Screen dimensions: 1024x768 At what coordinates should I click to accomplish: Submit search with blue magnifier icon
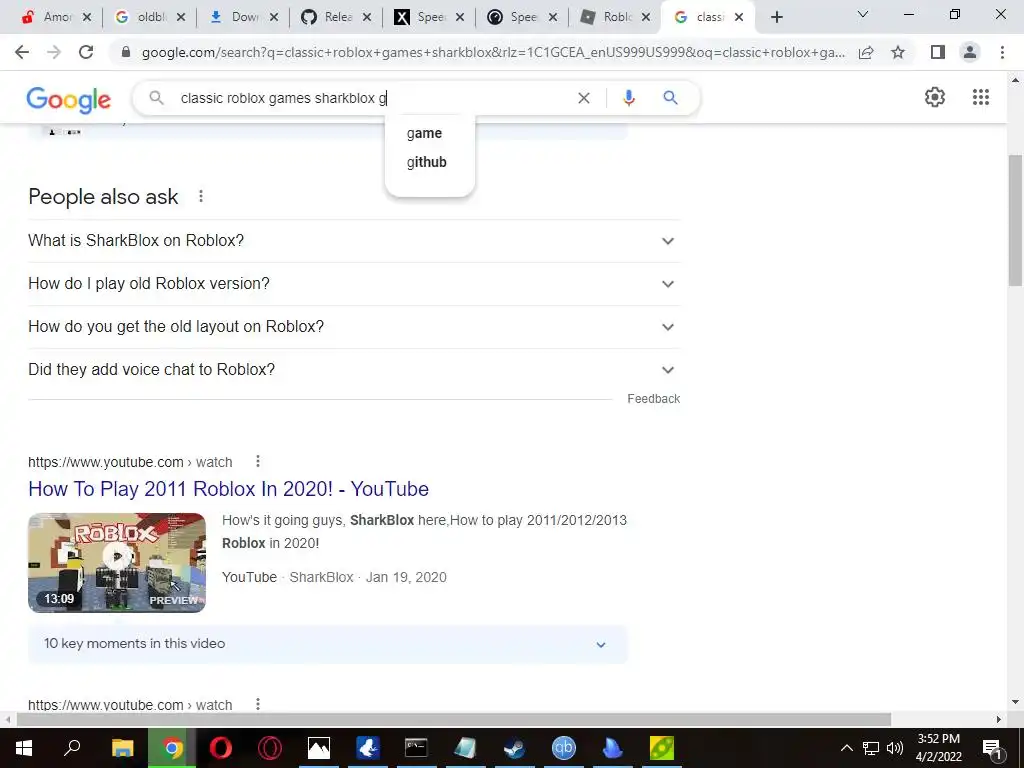tap(670, 98)
